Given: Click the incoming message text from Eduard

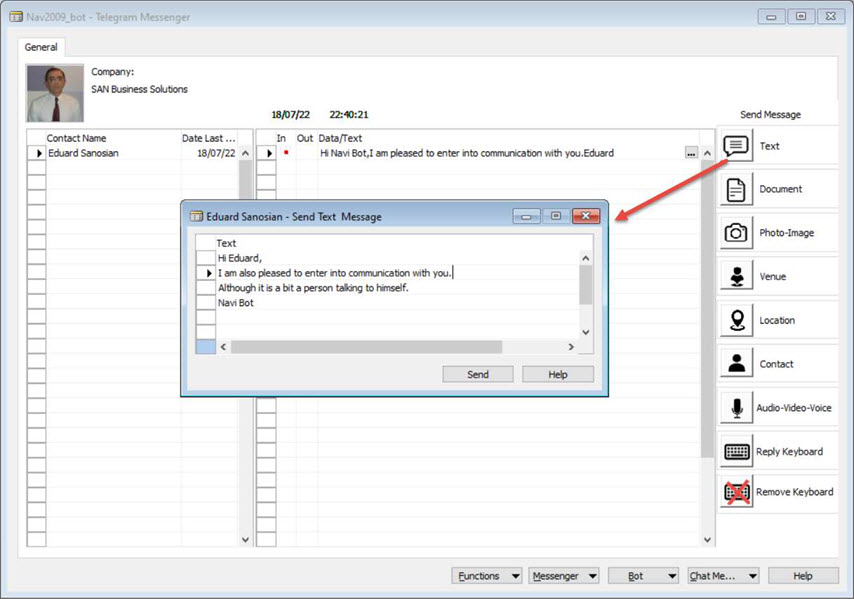Looking at the screenshot, I should (467, 153).
